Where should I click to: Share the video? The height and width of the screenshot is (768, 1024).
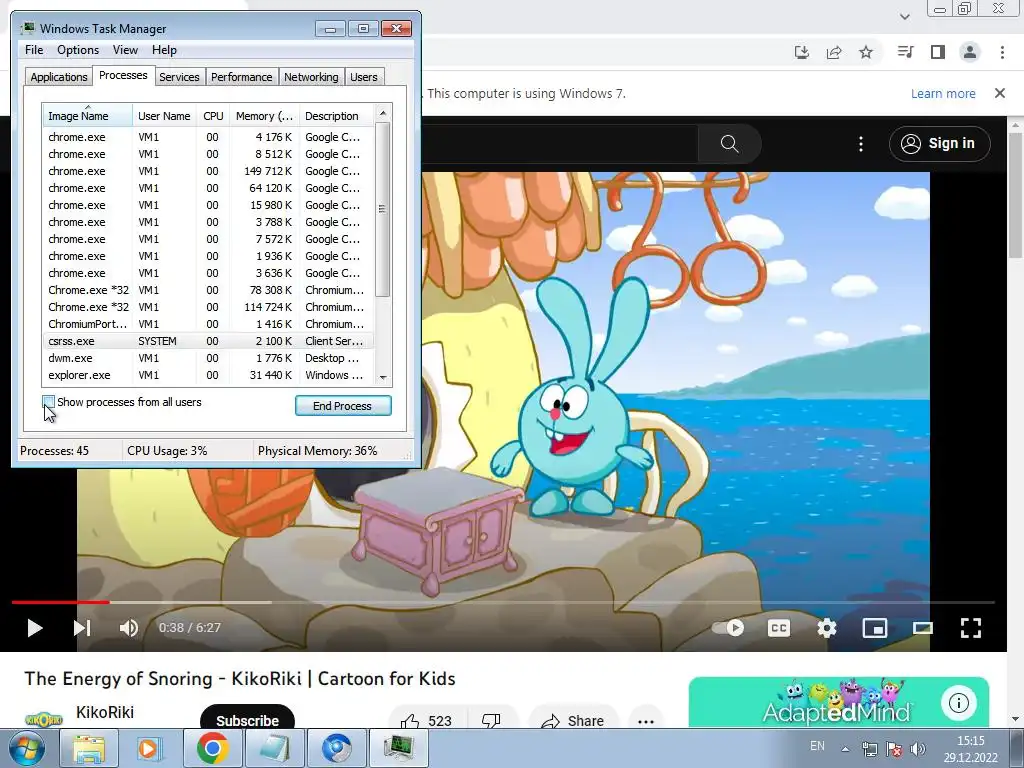(x=573, y=720)
